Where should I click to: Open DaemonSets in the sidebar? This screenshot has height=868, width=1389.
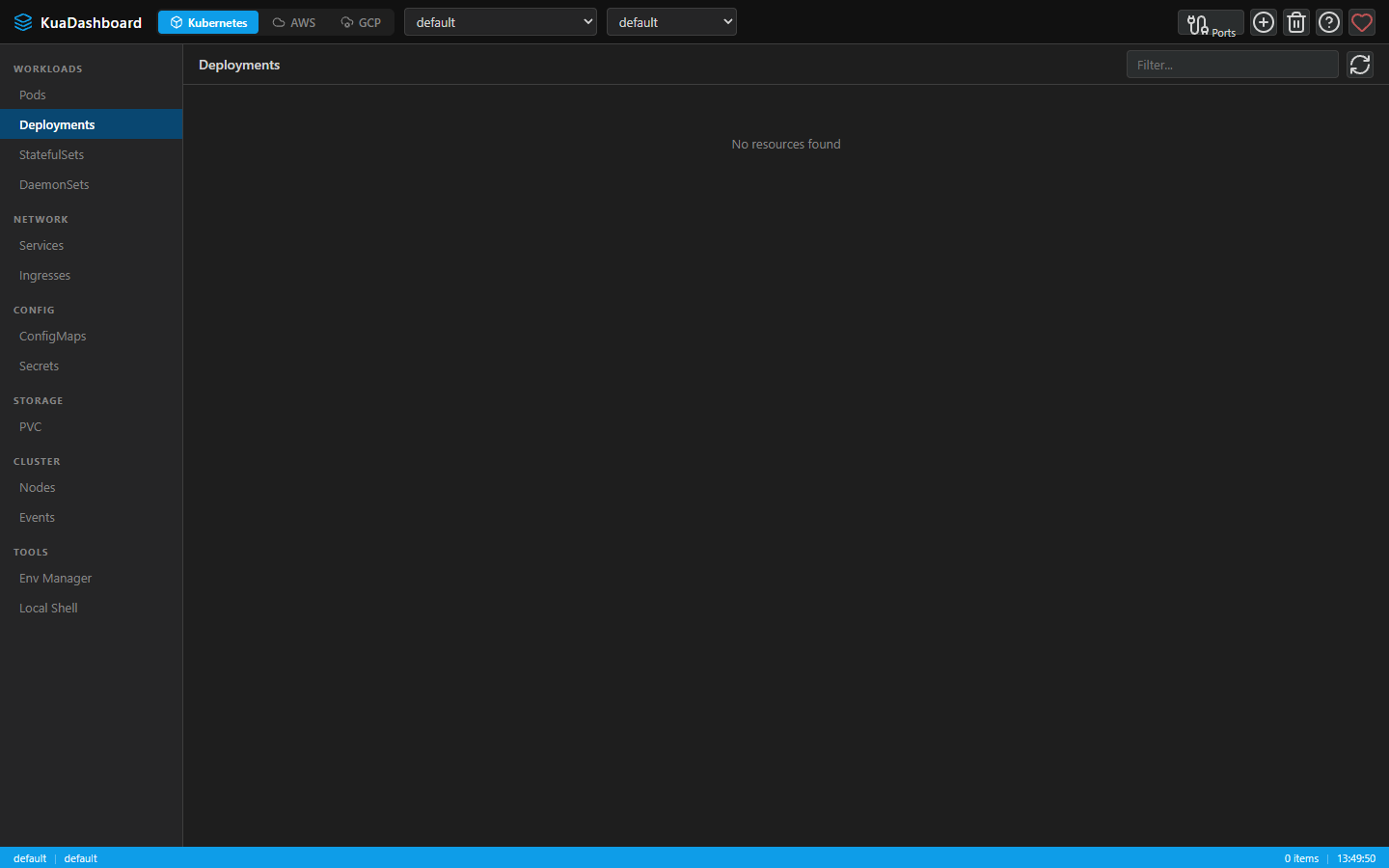[91, 184]
